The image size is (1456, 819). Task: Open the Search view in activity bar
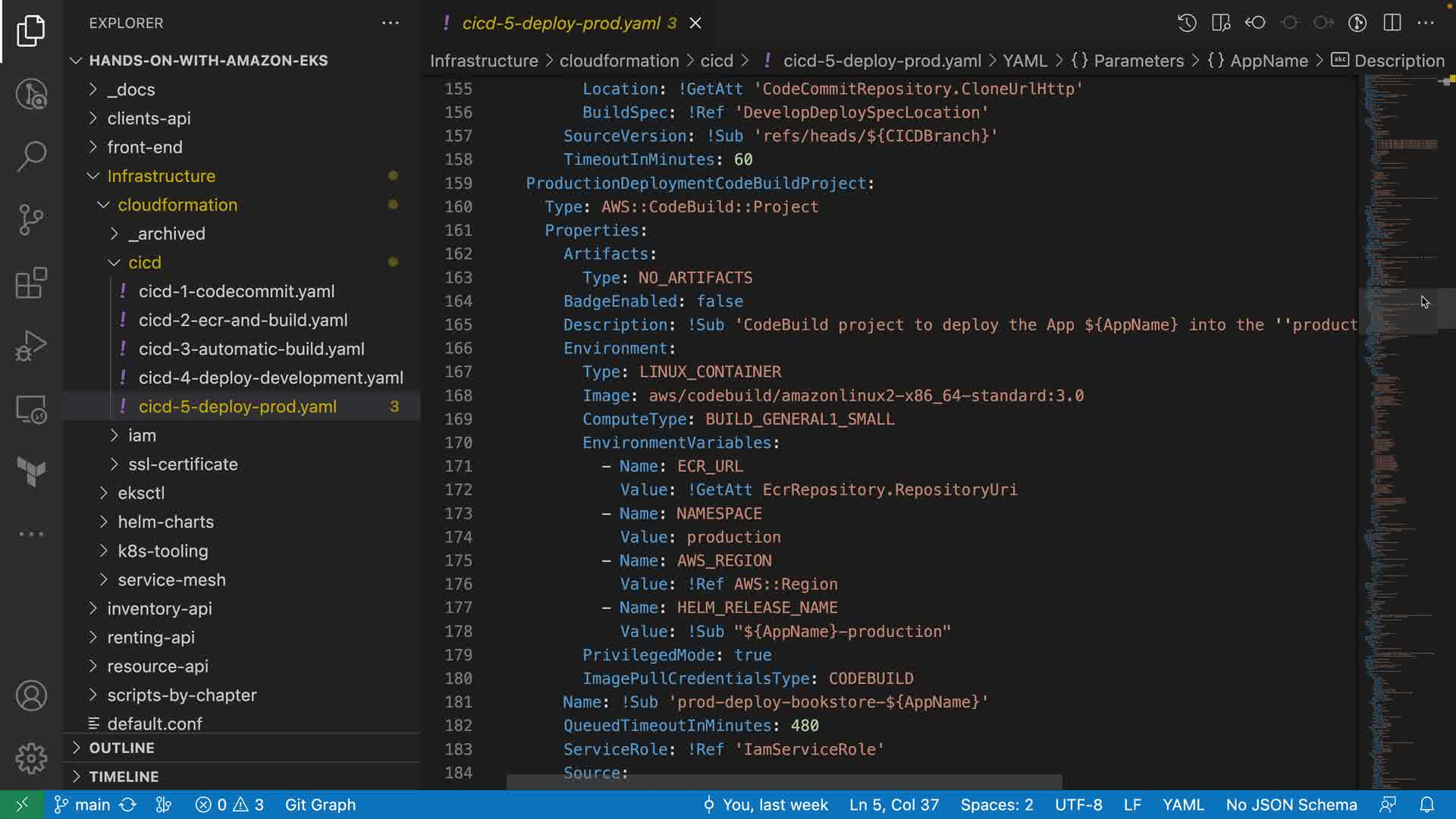[x=31, y=156]
